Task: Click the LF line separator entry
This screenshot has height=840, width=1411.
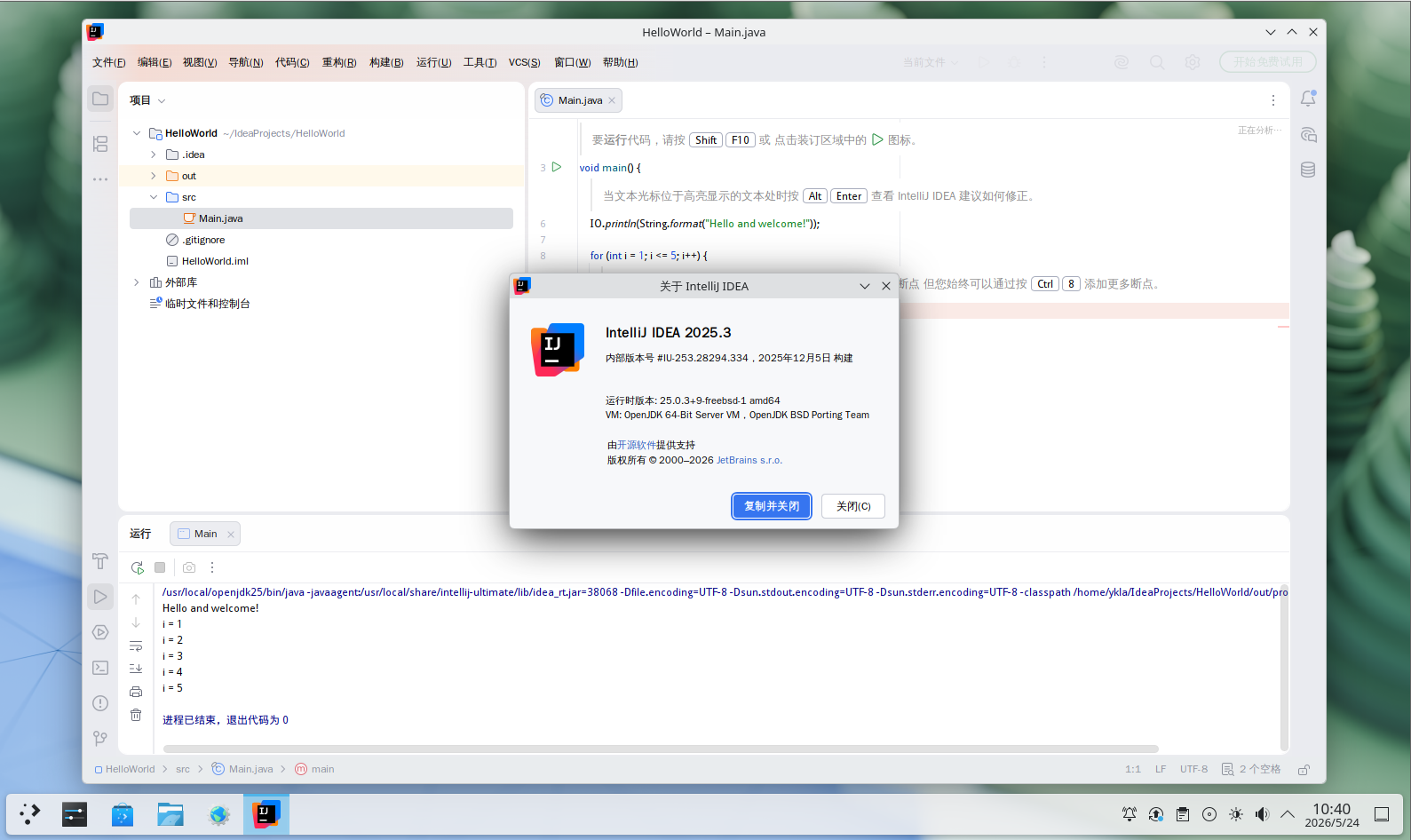Action: 1161,770
